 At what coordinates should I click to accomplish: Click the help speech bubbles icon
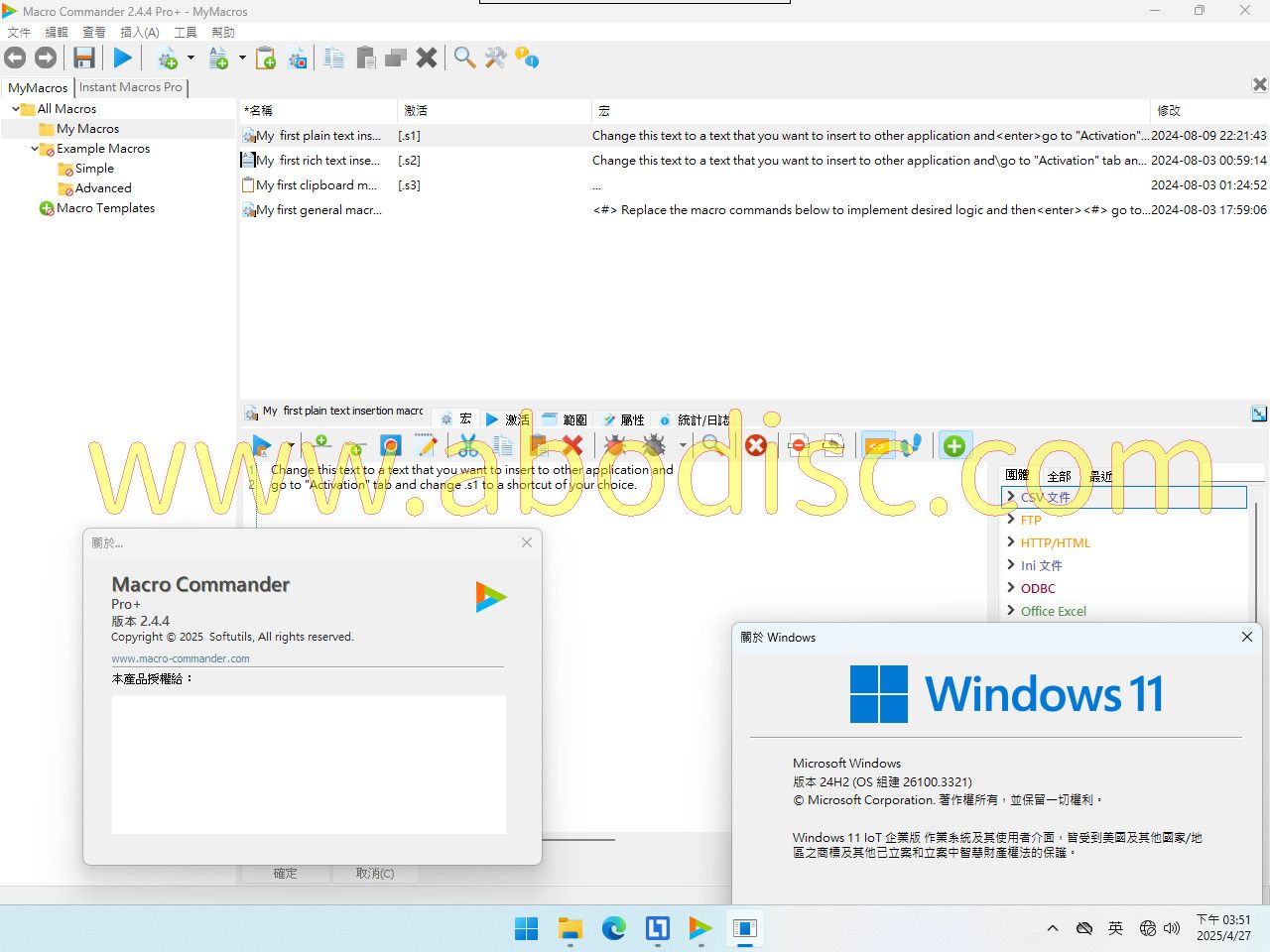click(527, 59)
